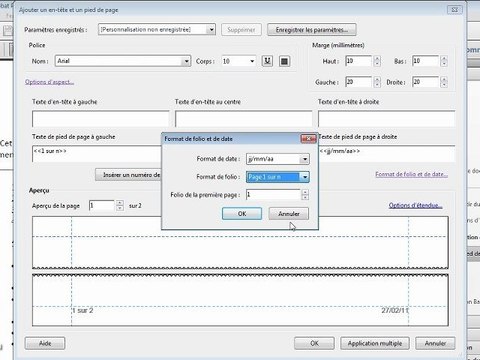Click main dialog OK button

pos(314,343)
